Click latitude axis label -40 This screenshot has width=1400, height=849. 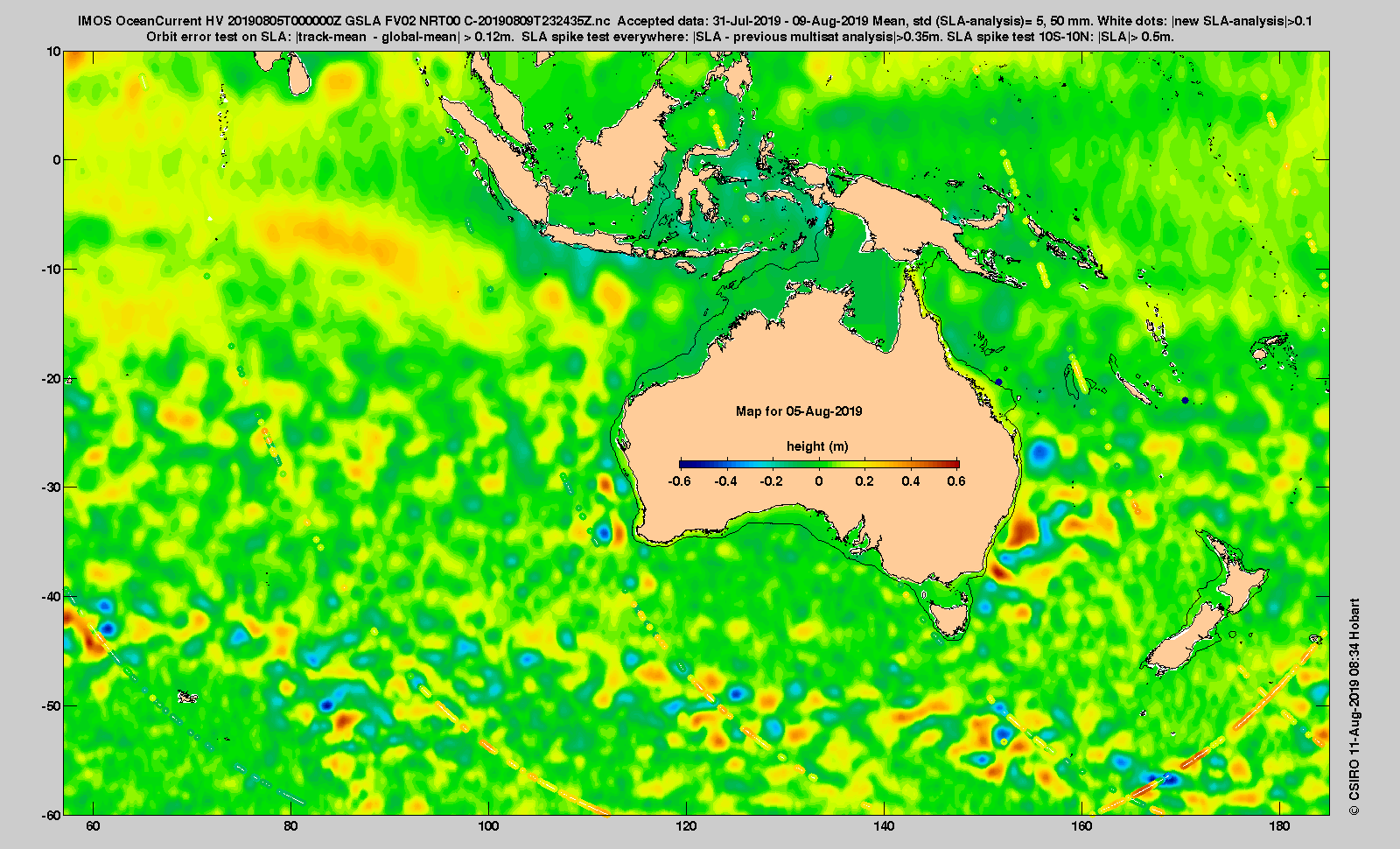(51, 597)
